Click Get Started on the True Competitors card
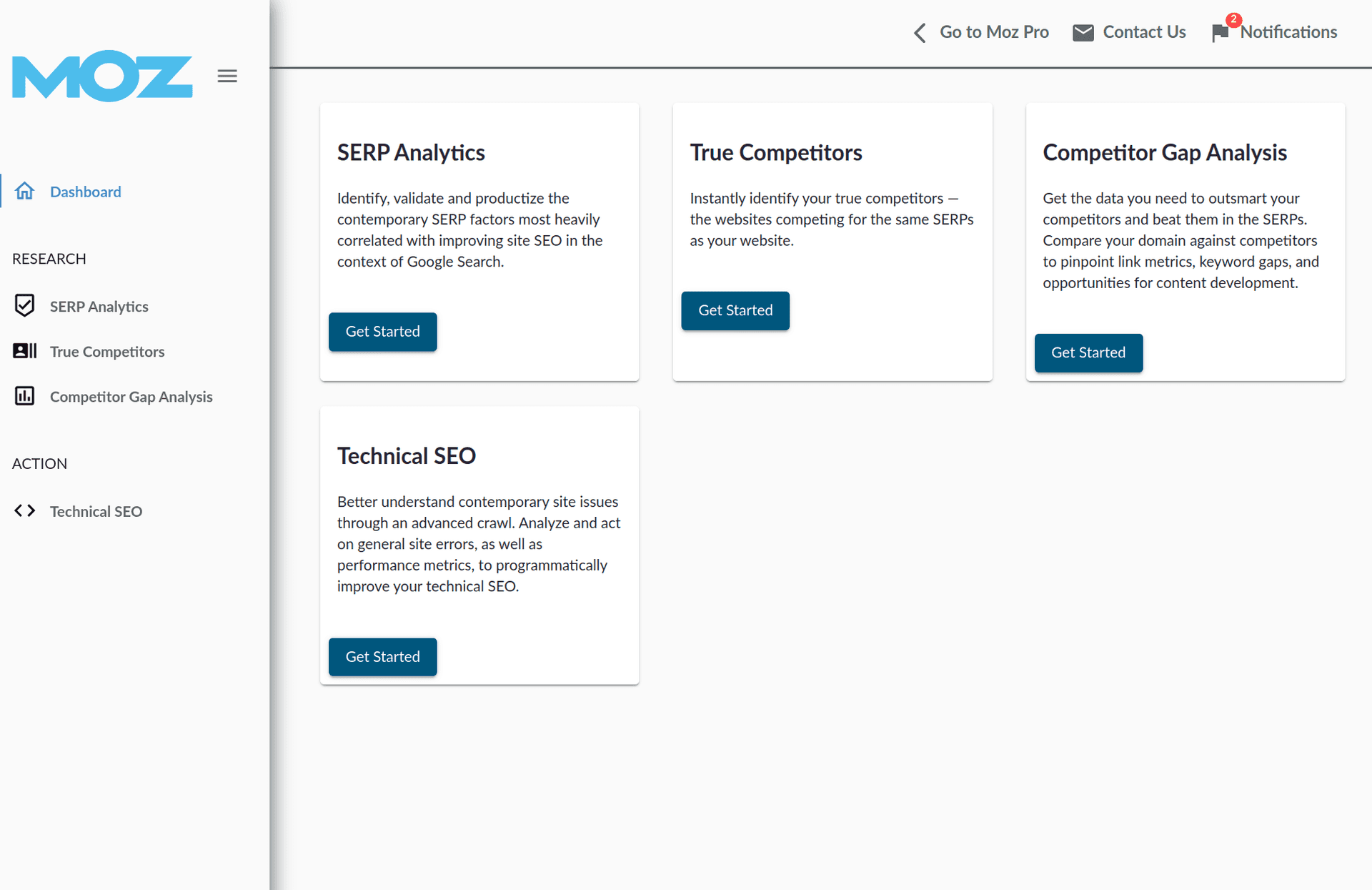The width and height of the screenshot is (1372, 890). pos(735,310)
